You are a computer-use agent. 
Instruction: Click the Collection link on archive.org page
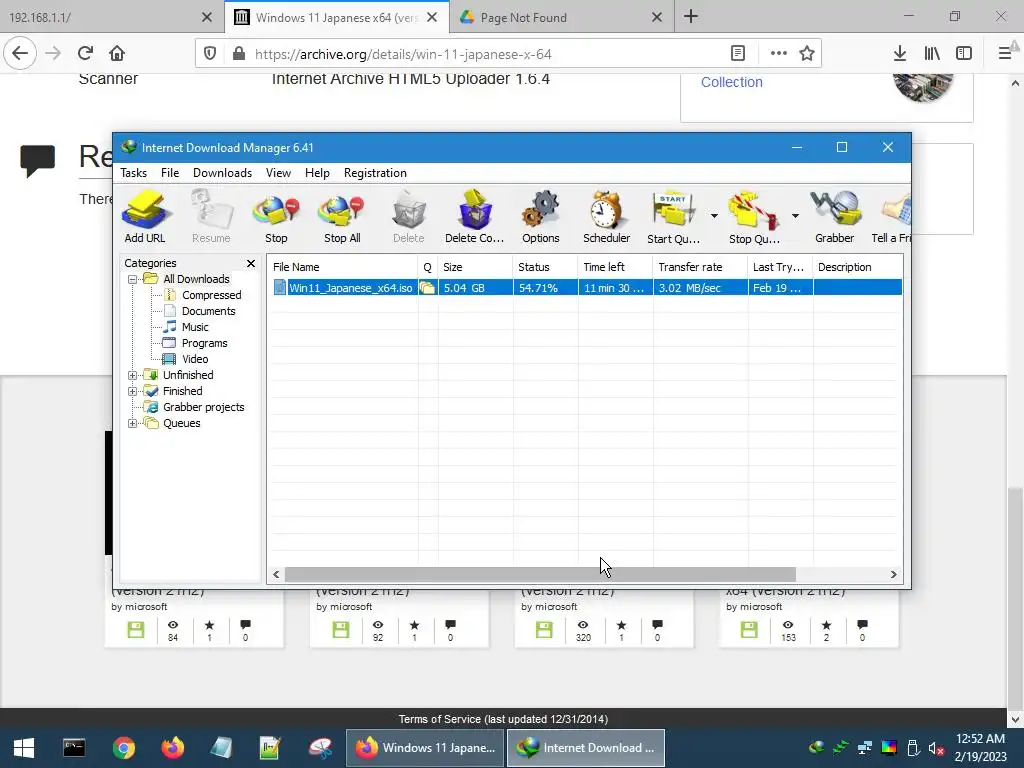731,82
